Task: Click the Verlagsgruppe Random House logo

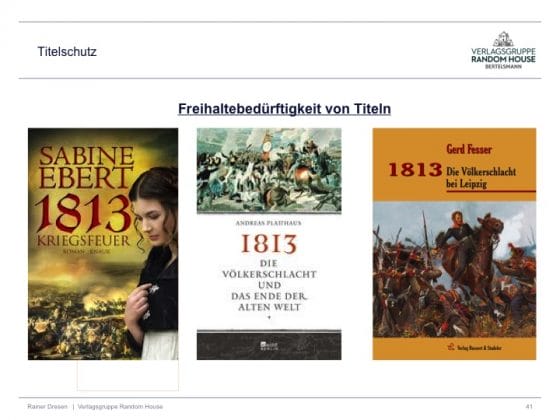Action: point(503,50)
